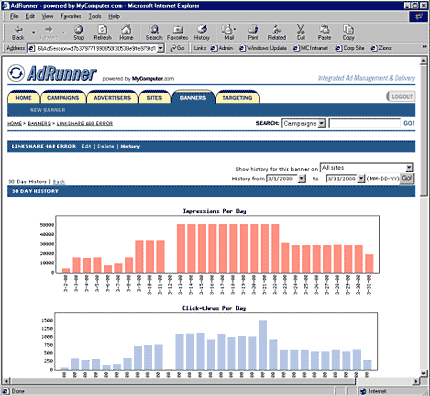
Task: Open the Corp Site link in Links bar
Action: pos(350,48)
